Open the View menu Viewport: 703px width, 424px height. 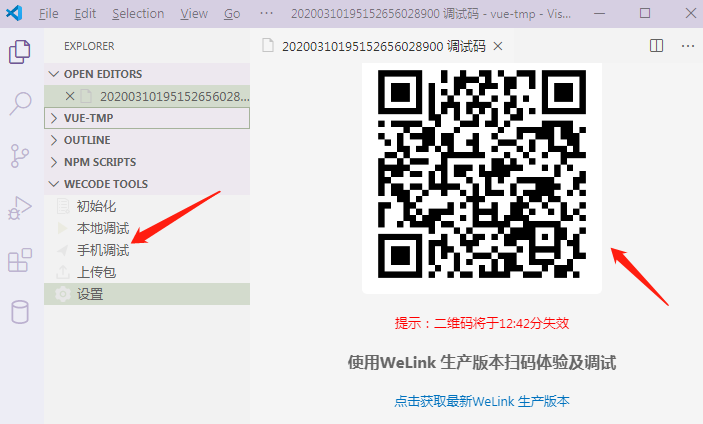pos(194,14)
